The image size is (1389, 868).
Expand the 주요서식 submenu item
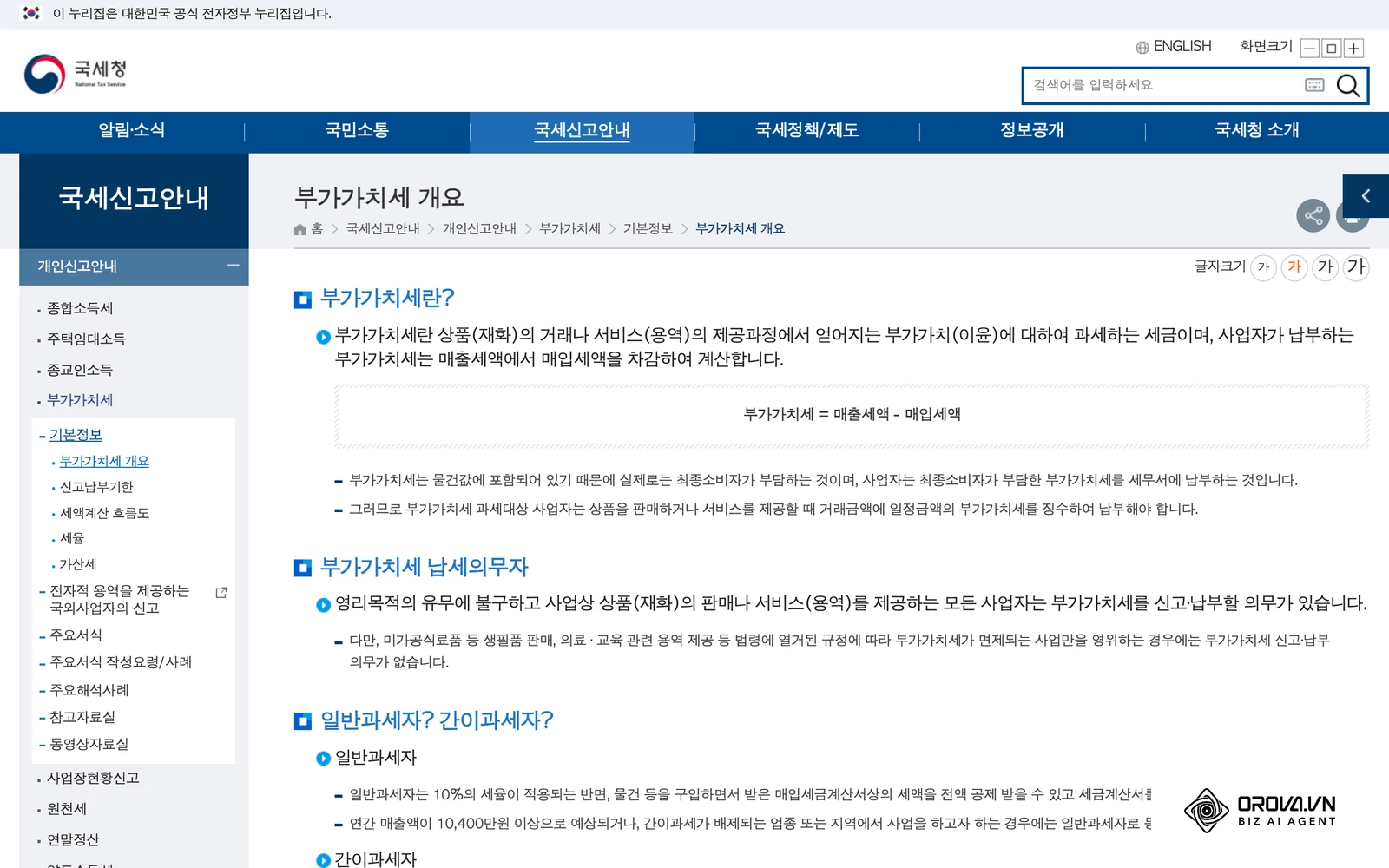click(x=76, y=635)
